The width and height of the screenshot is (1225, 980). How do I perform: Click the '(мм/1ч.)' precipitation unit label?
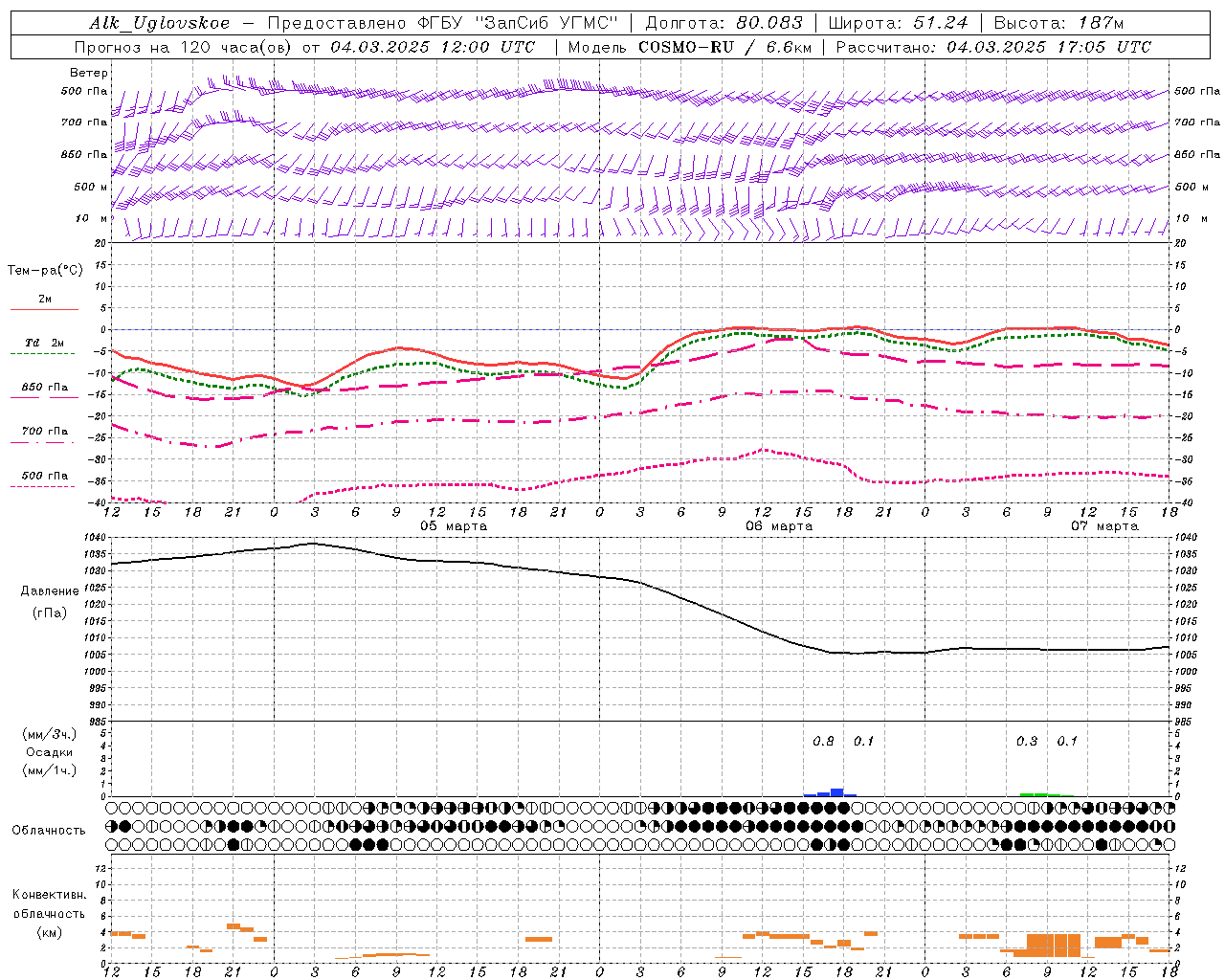point(50,770)
